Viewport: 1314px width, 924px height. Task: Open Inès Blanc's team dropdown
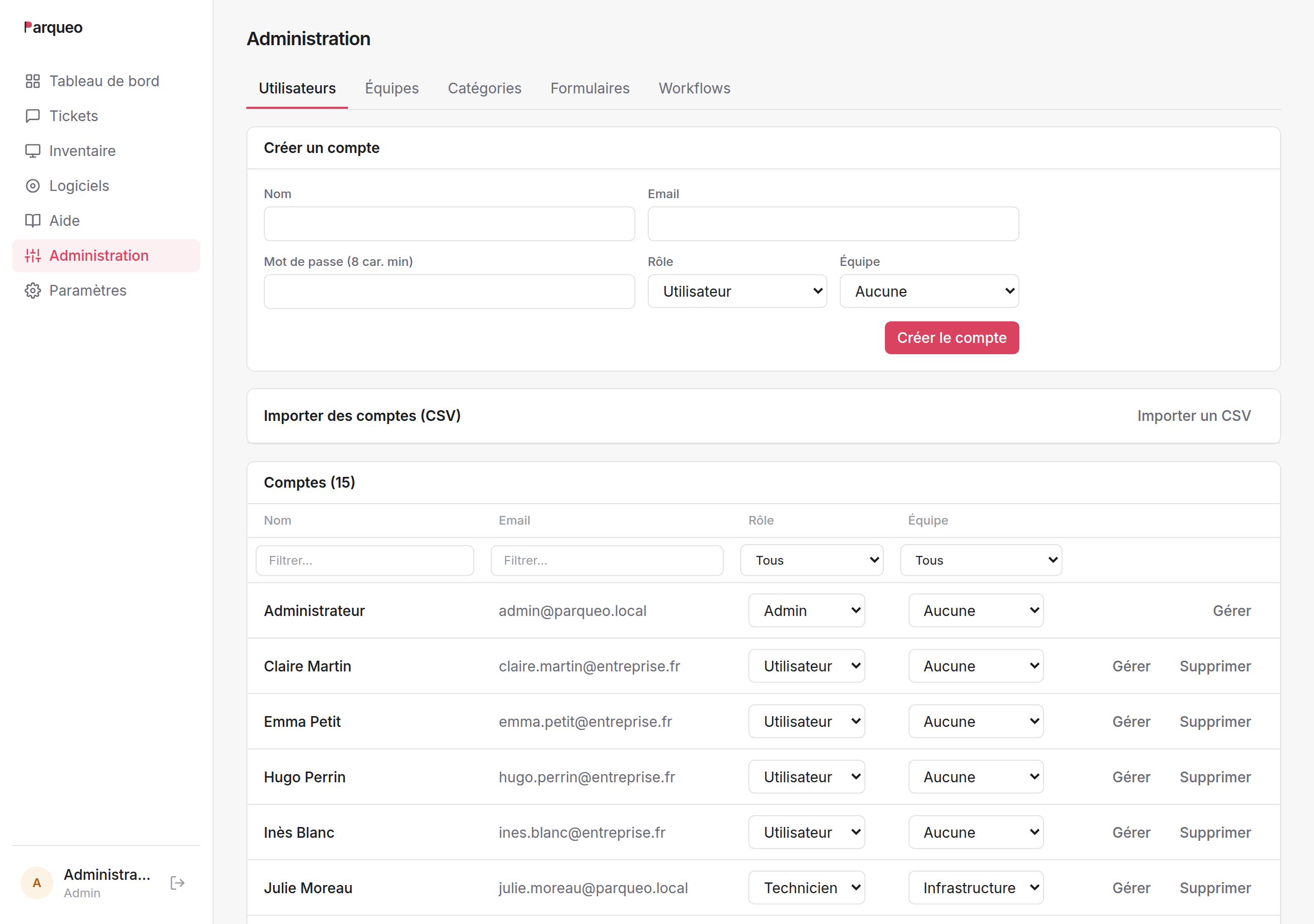(976, 833)
